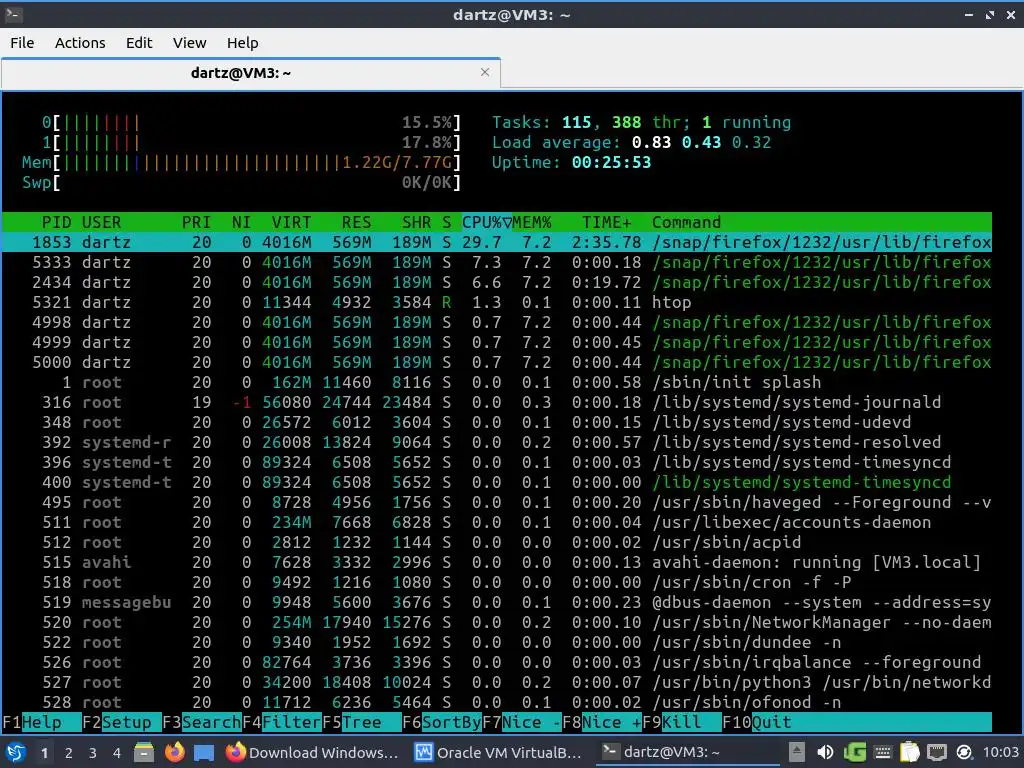
Task: Click the show desktop icon in the panel
Action: 204,753
